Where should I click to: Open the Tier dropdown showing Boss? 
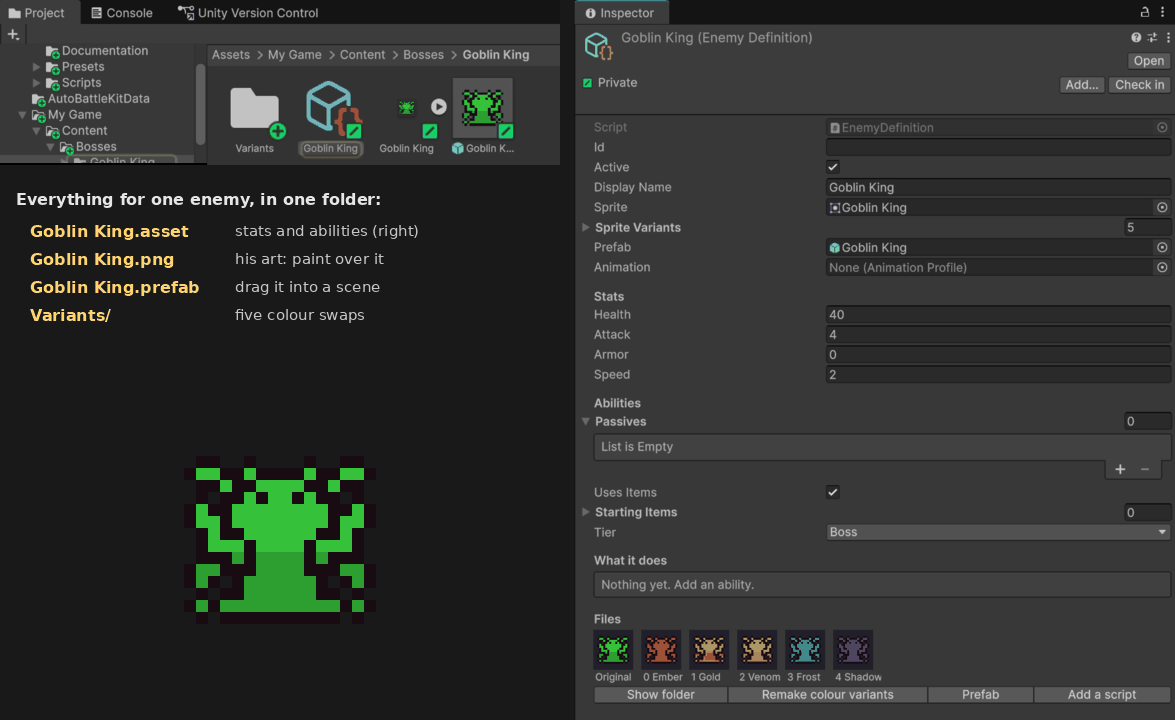(x=997, y=532)
